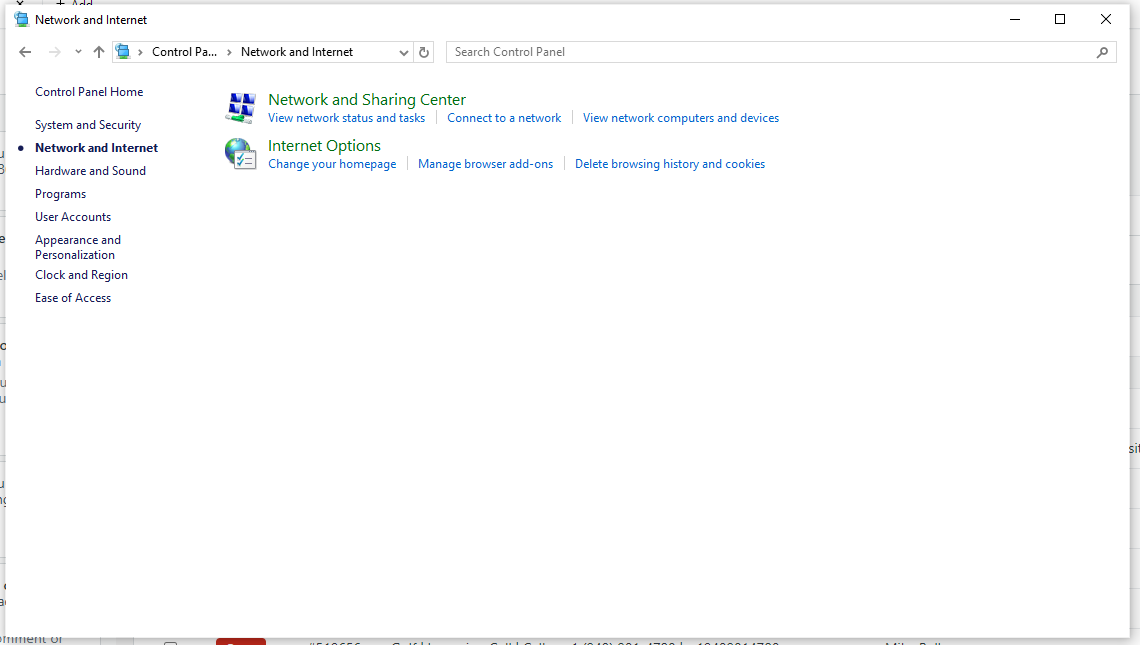1140x645 pixels.
Task: Click the Network and Sharing Center icon
Action: [240, 107]
